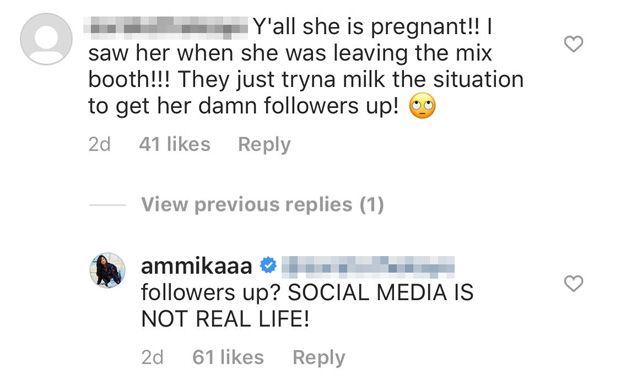Open ammikaaa's profile picture

coord(107,270)
